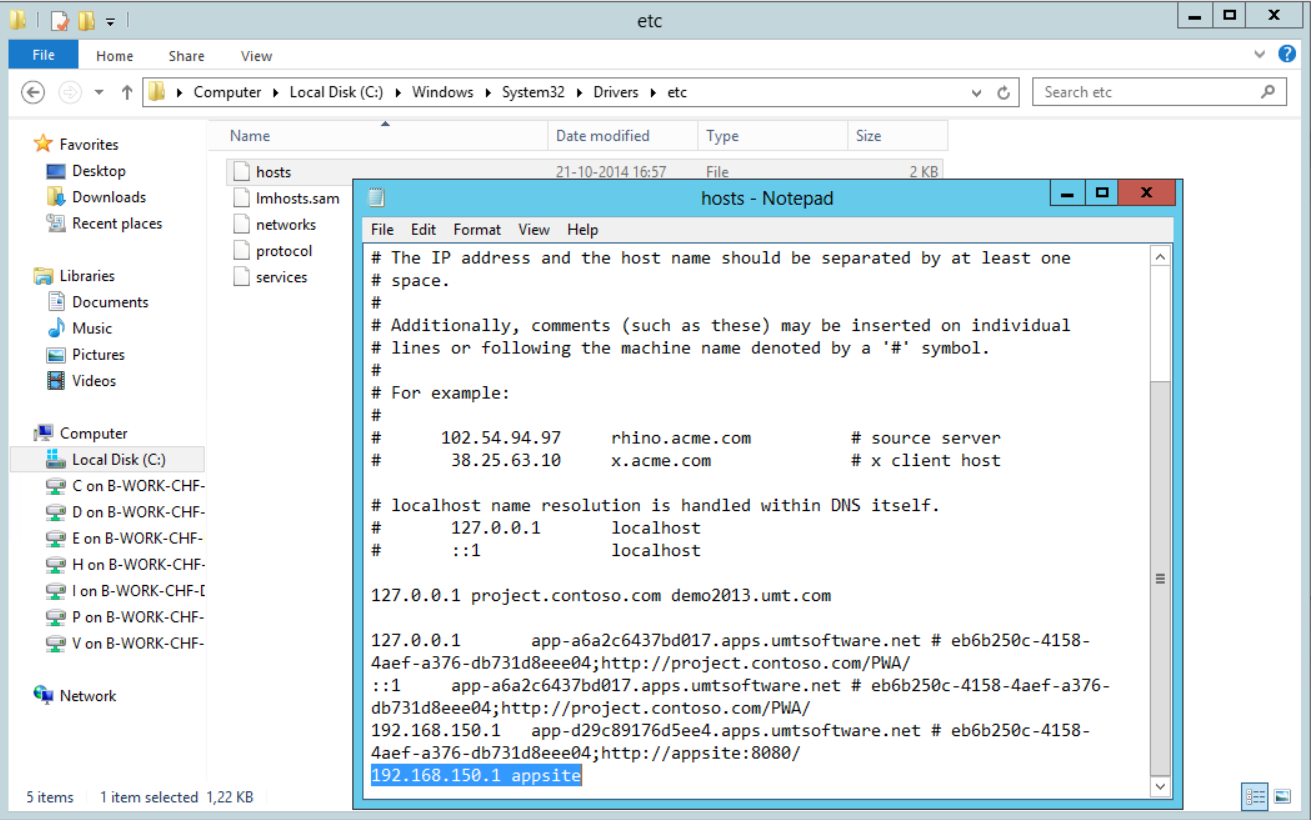Navigate to Windows in the breadcrumb
This screenshot has height=820, width=1311.
tap(442, 92)
